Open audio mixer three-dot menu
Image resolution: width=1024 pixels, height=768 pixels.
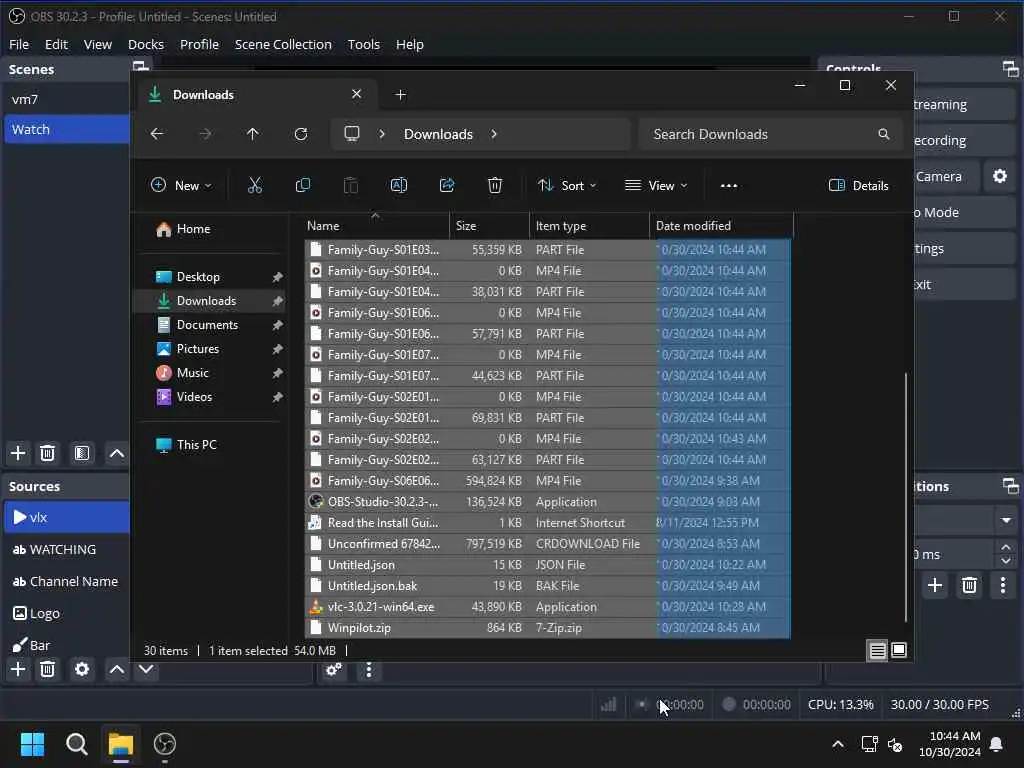[369, 669]
